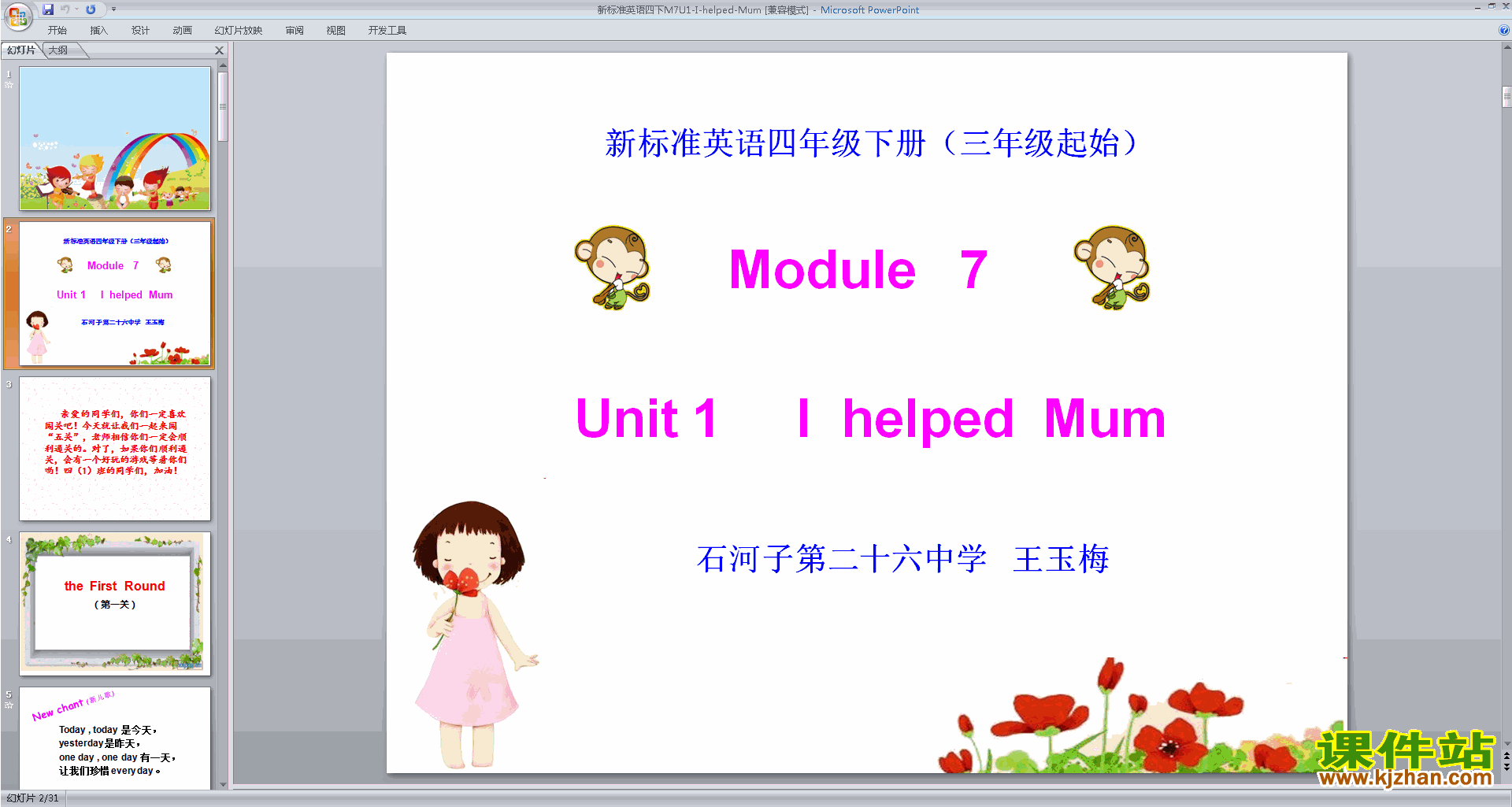Click 'Unit 1 I helped Mum' text
The width and height of the screenshot is (1512, 807).
[870, 418]
